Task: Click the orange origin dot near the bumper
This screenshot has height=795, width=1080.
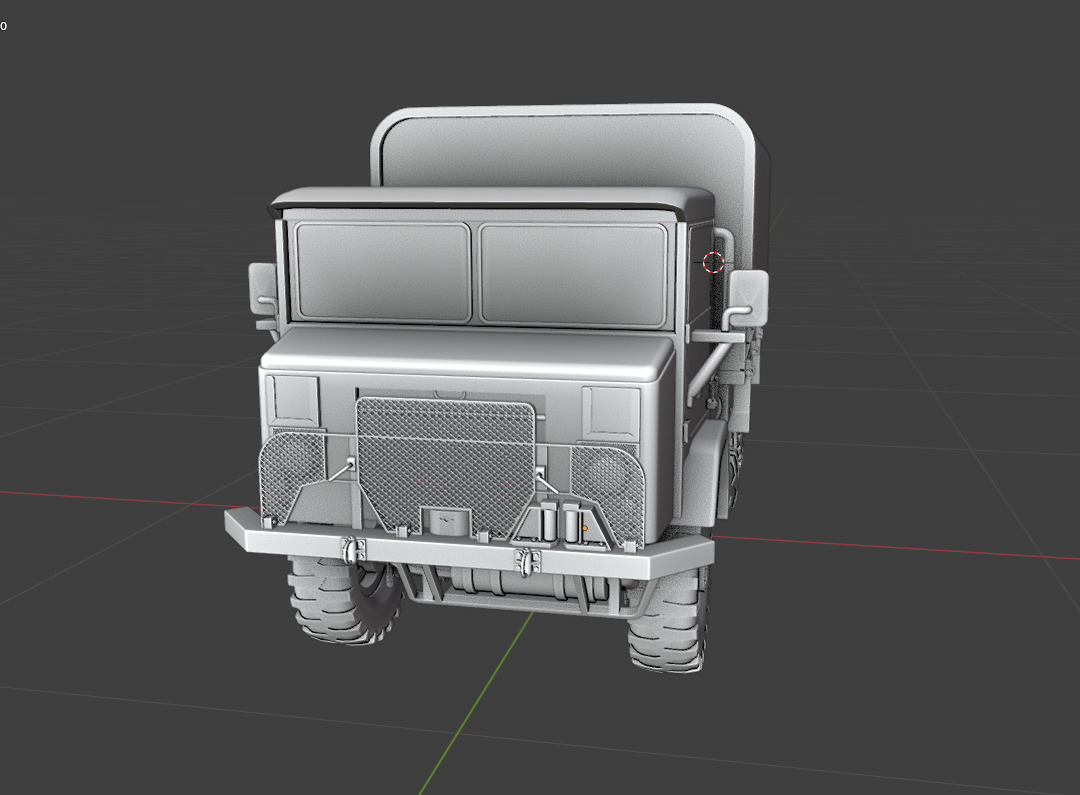Action: tap(585, 528)
